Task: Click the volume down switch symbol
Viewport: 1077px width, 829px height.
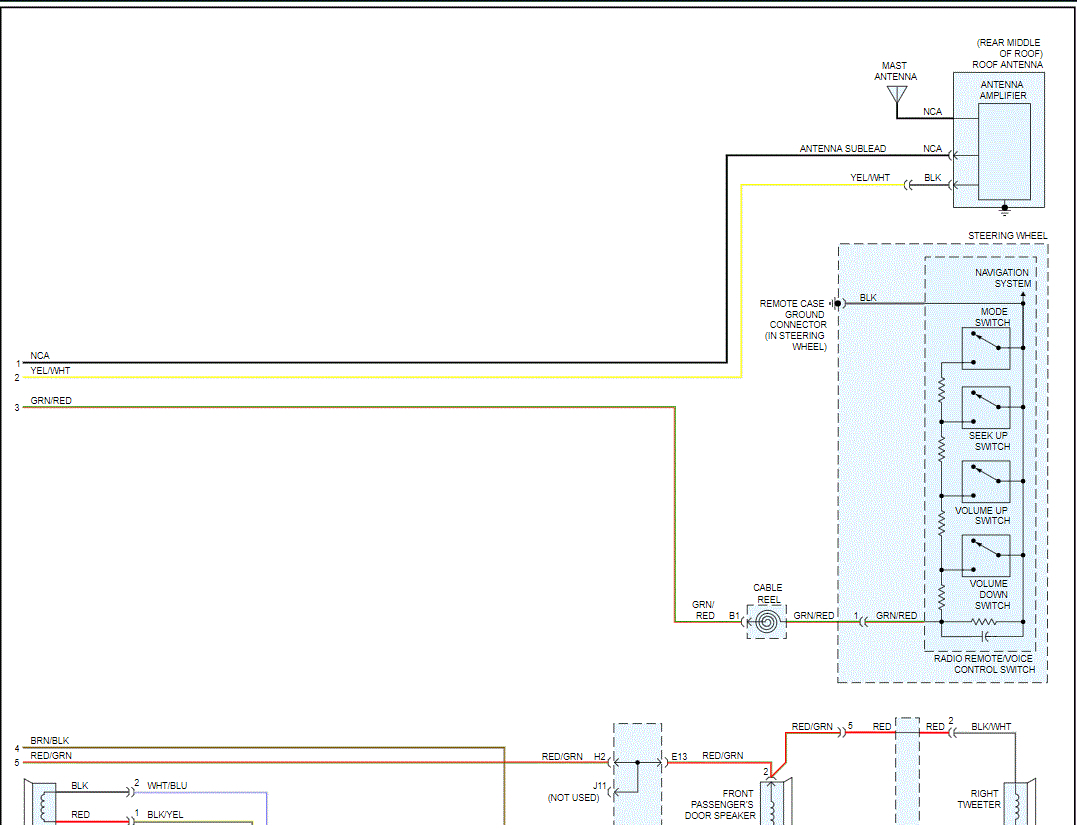Action: point(985,556)
